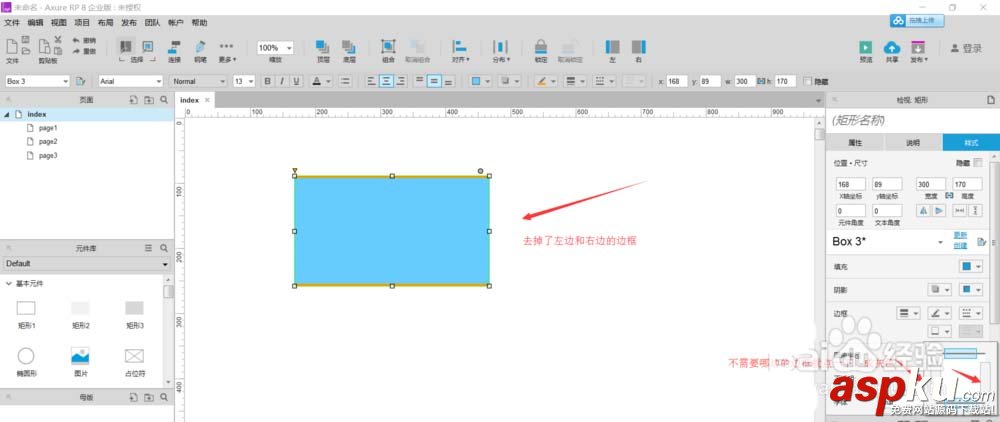Image resolution: width=1000 pixels, height=422 pixels.
Task: Open the 发布 menu in menu bar
Action: (129, 23)
